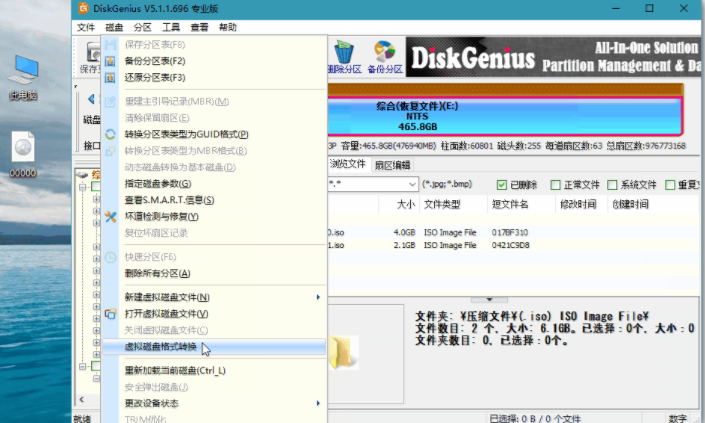Viewport: 705px width, 423px height.
Task: Open the 文件 menu
Action: coord(85,27)
